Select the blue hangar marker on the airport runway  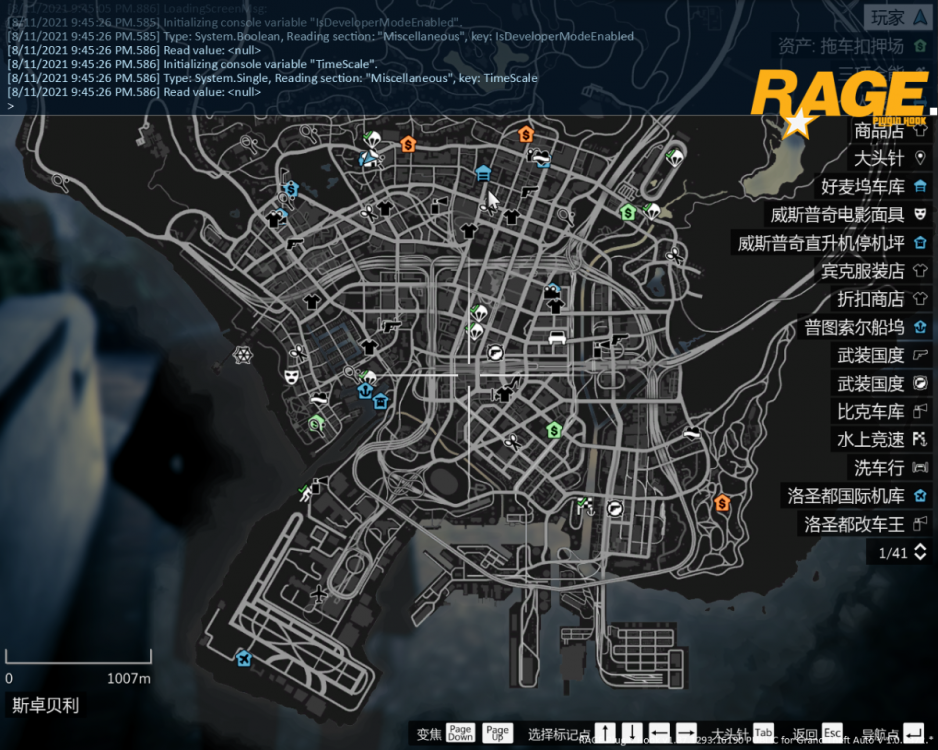pyautogui.click(x=243, y=658)
